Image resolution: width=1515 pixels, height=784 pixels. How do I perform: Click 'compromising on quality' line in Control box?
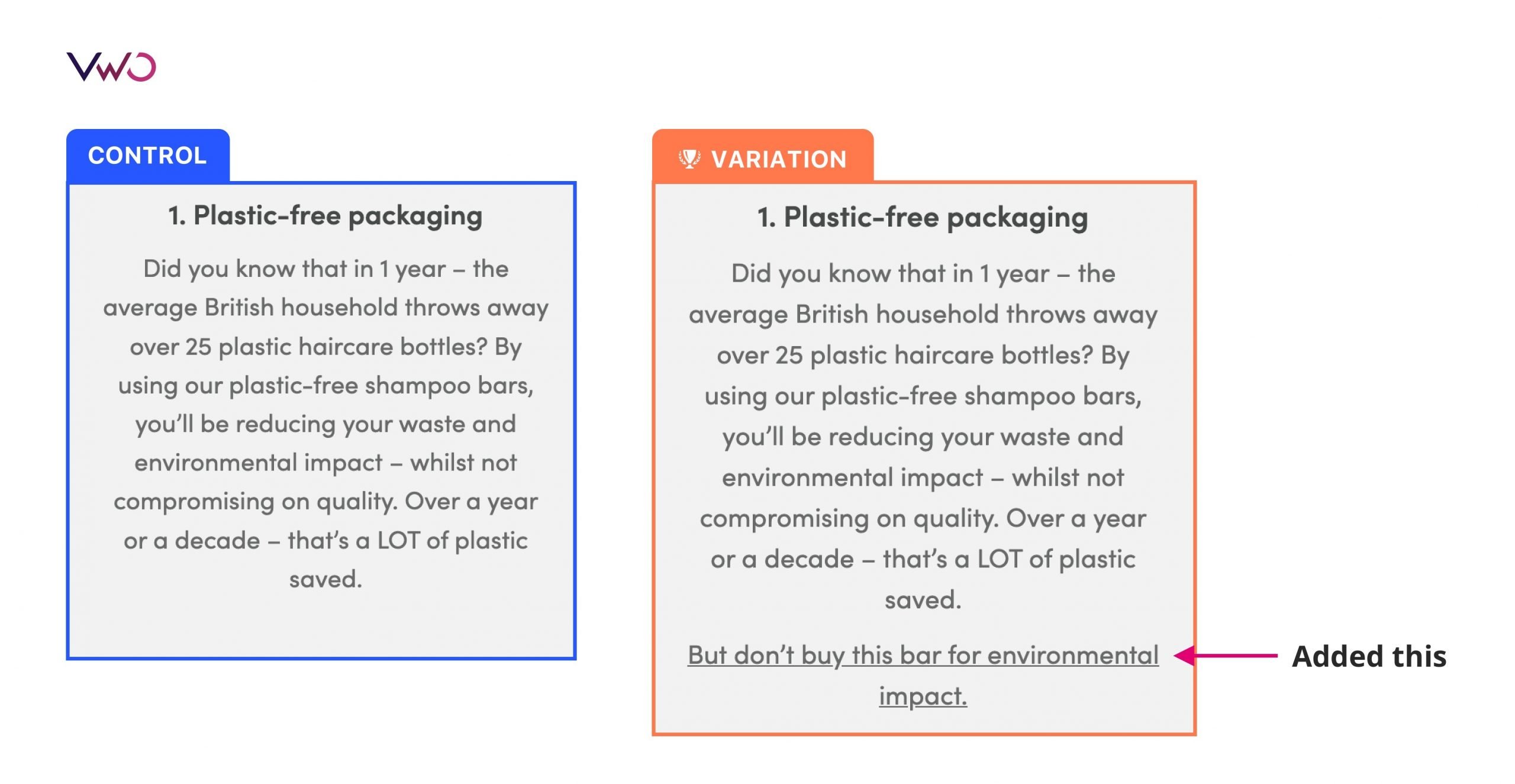(326, 502)
